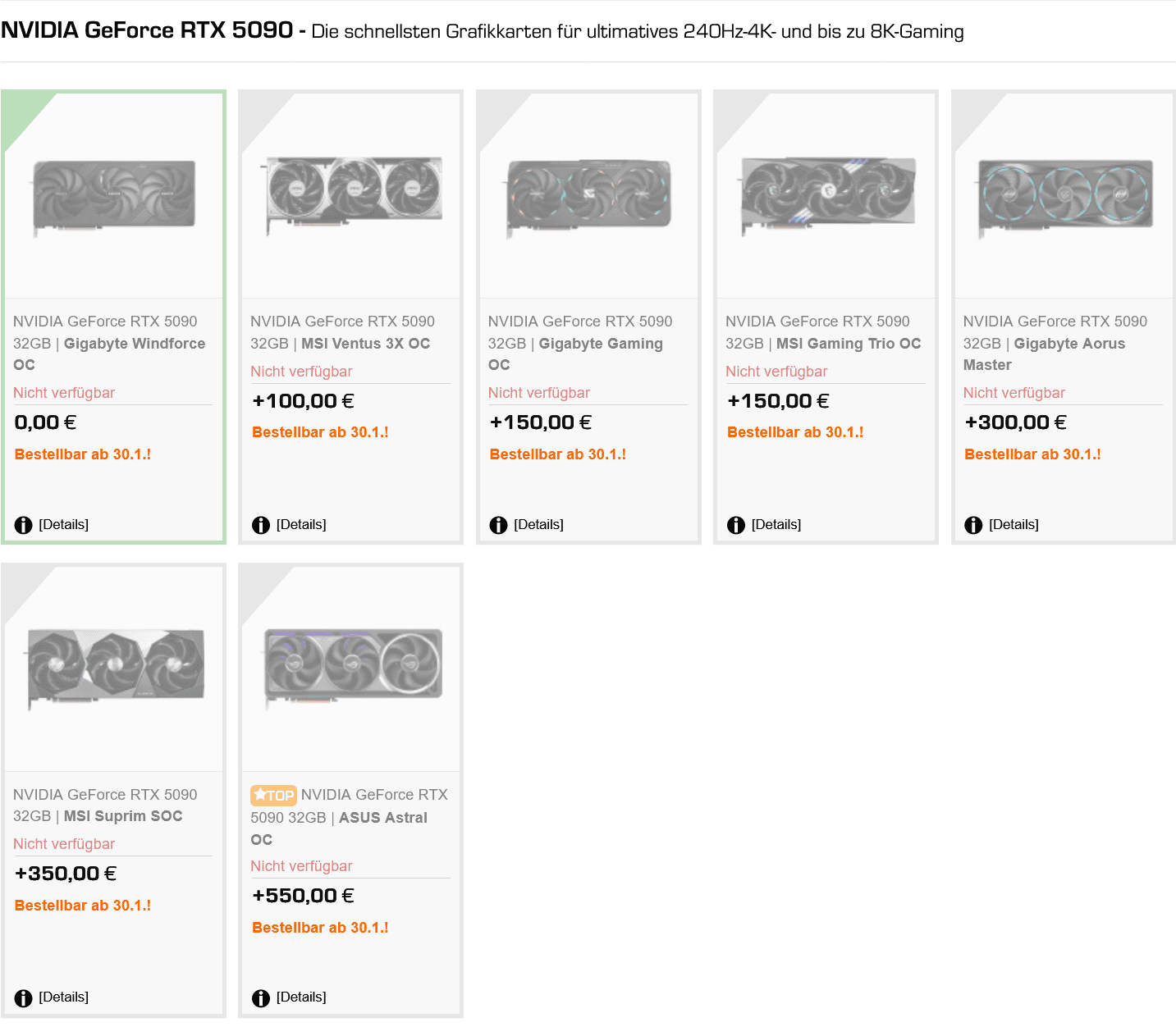This screenshot has height=1036, width=1176.
Task: Select the Gigabyte Gaming OC card image
Action: pyautogui.click(x=588, y=196)
